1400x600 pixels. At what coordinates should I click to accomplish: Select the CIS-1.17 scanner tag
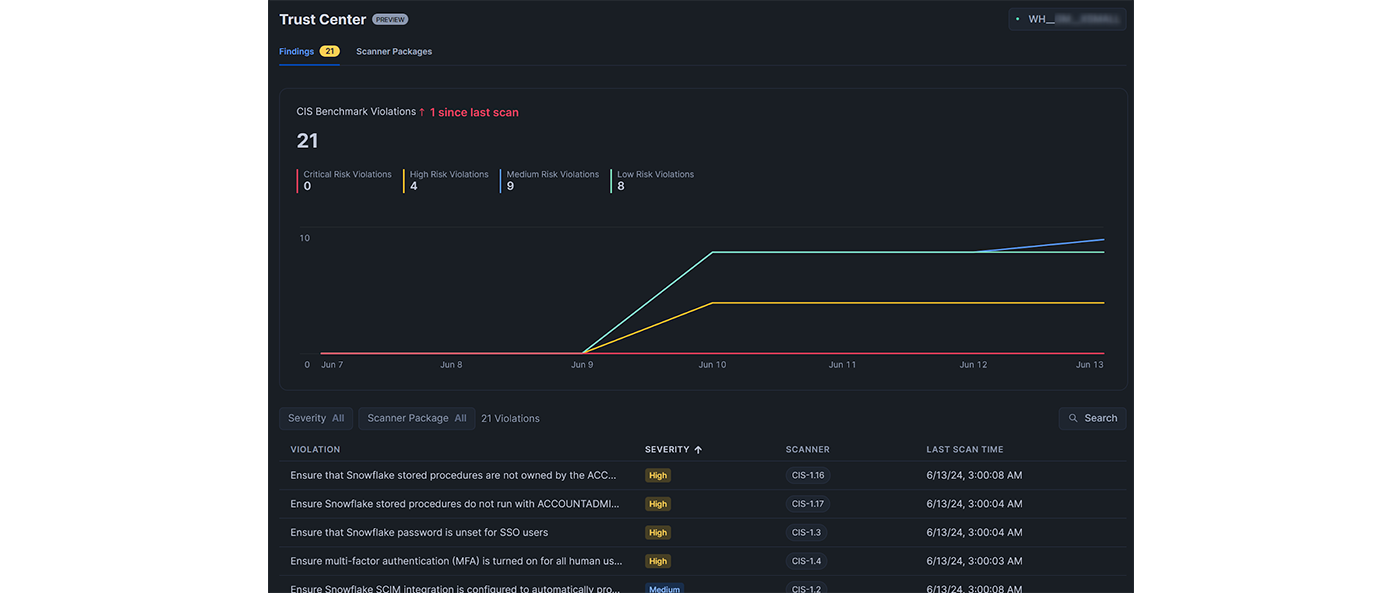coord(807,504)
